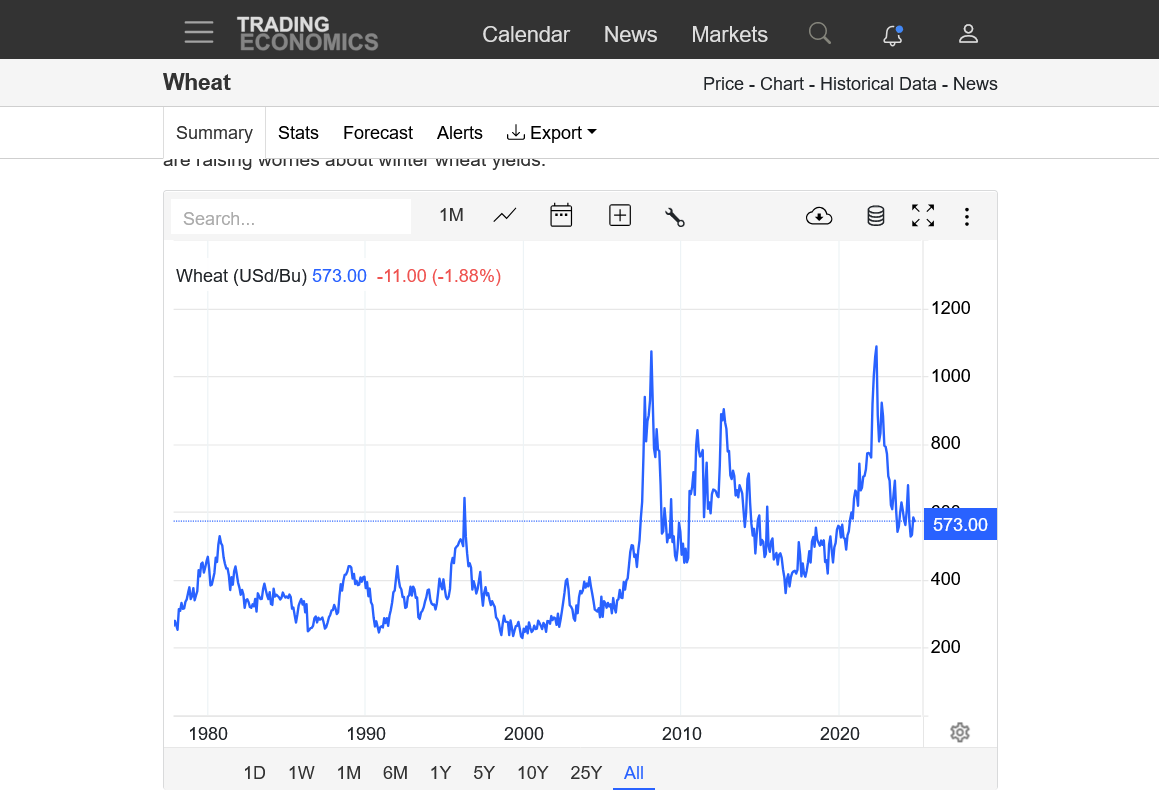Screen dimensions: 1159x807
Task: Change chart type with line icon
Action: [505, 215]
